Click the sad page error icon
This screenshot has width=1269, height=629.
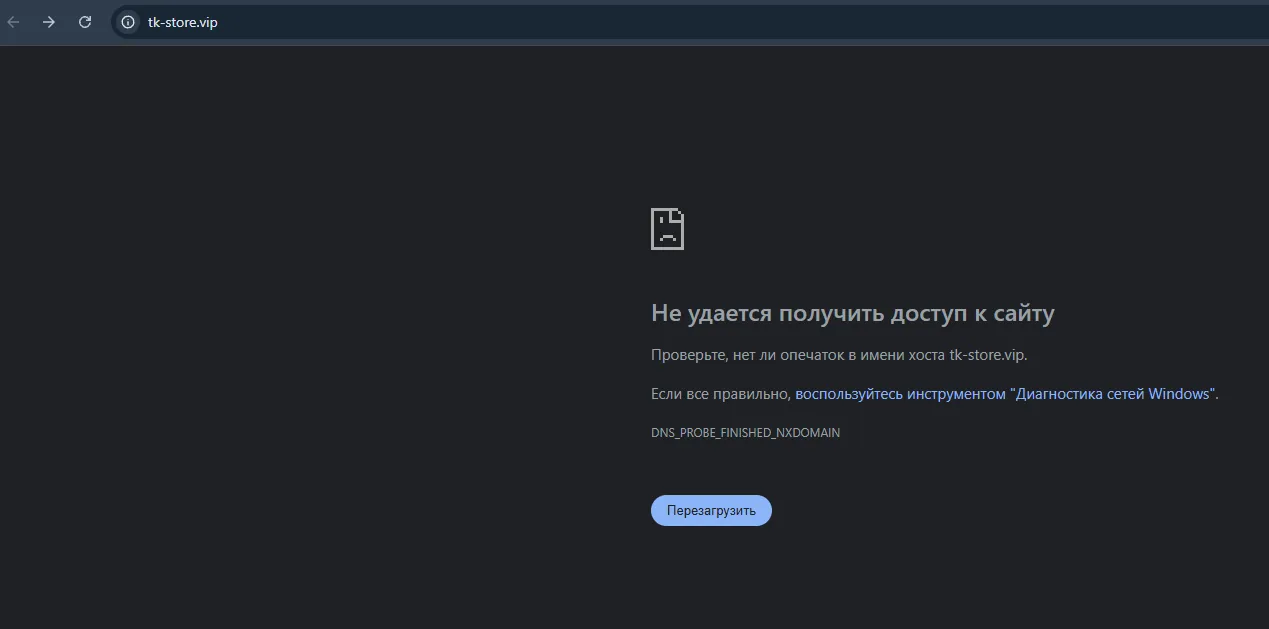pos(668,229)
